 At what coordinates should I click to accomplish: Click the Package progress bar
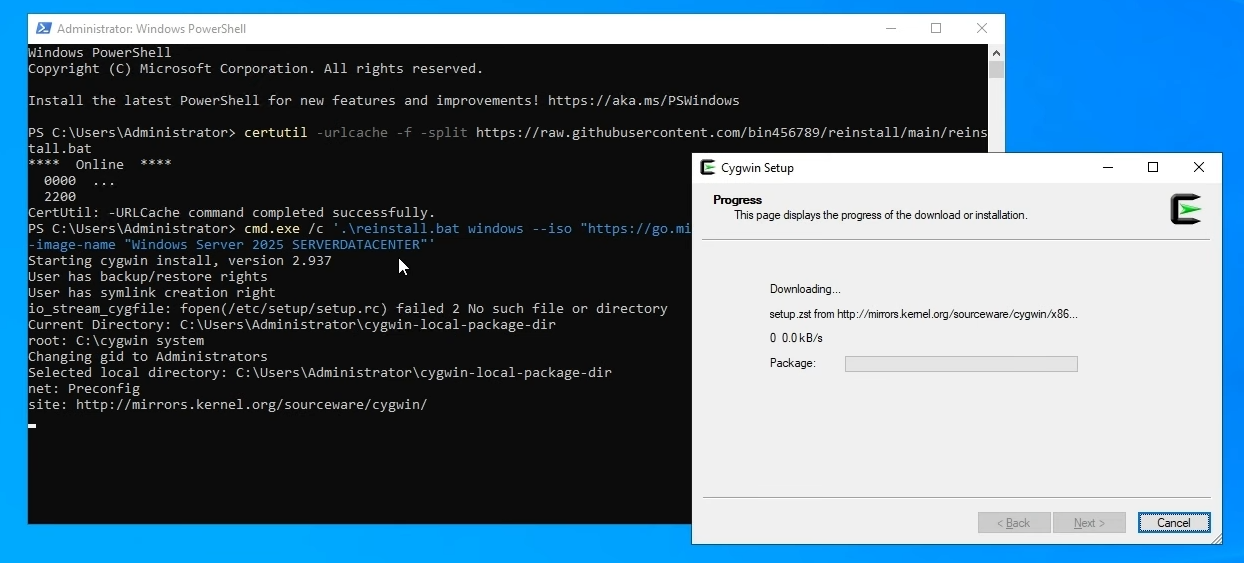[x=961, y=364]
